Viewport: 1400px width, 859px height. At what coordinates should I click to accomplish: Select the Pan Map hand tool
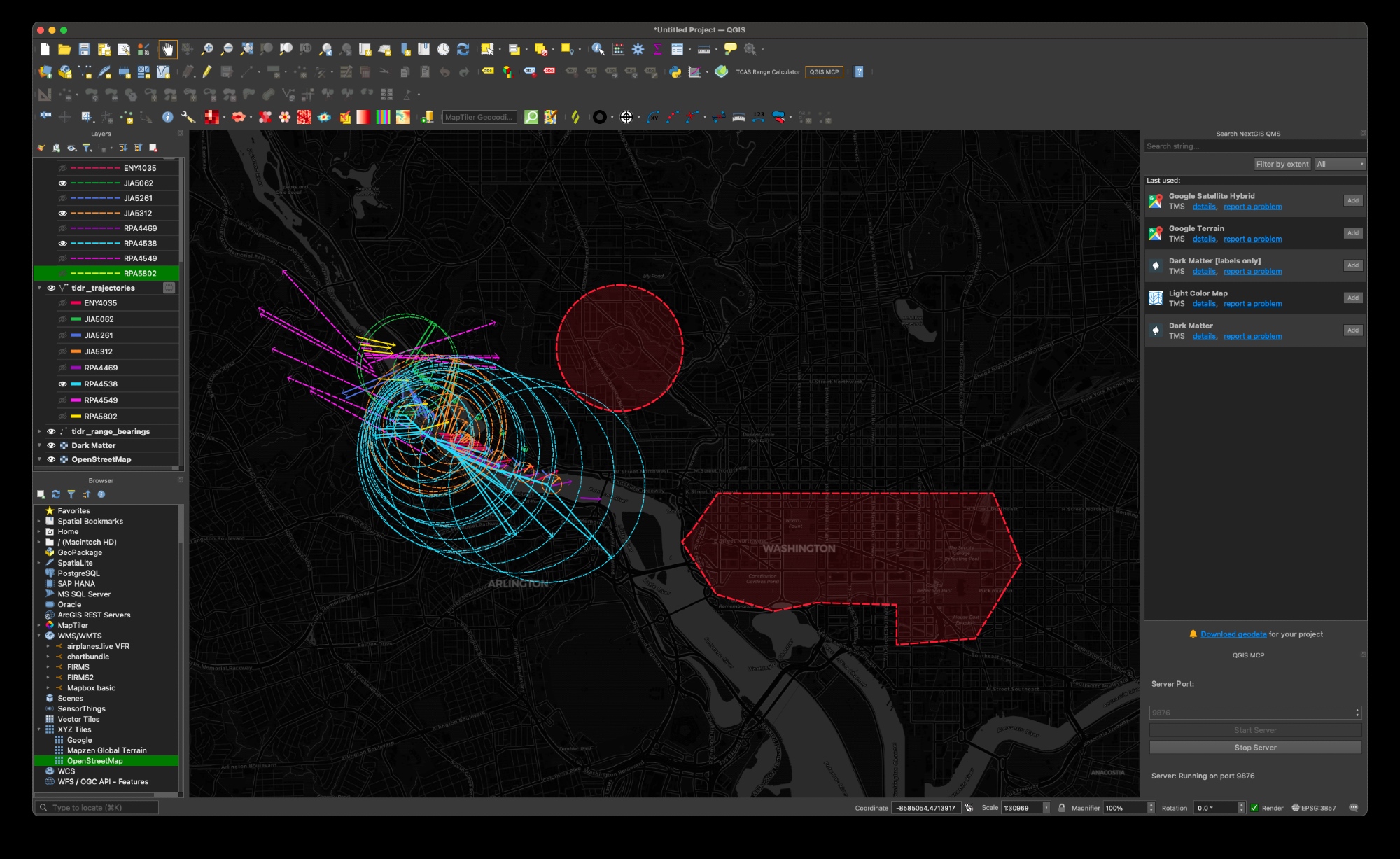pyautogui.click(x=167, y=49)
